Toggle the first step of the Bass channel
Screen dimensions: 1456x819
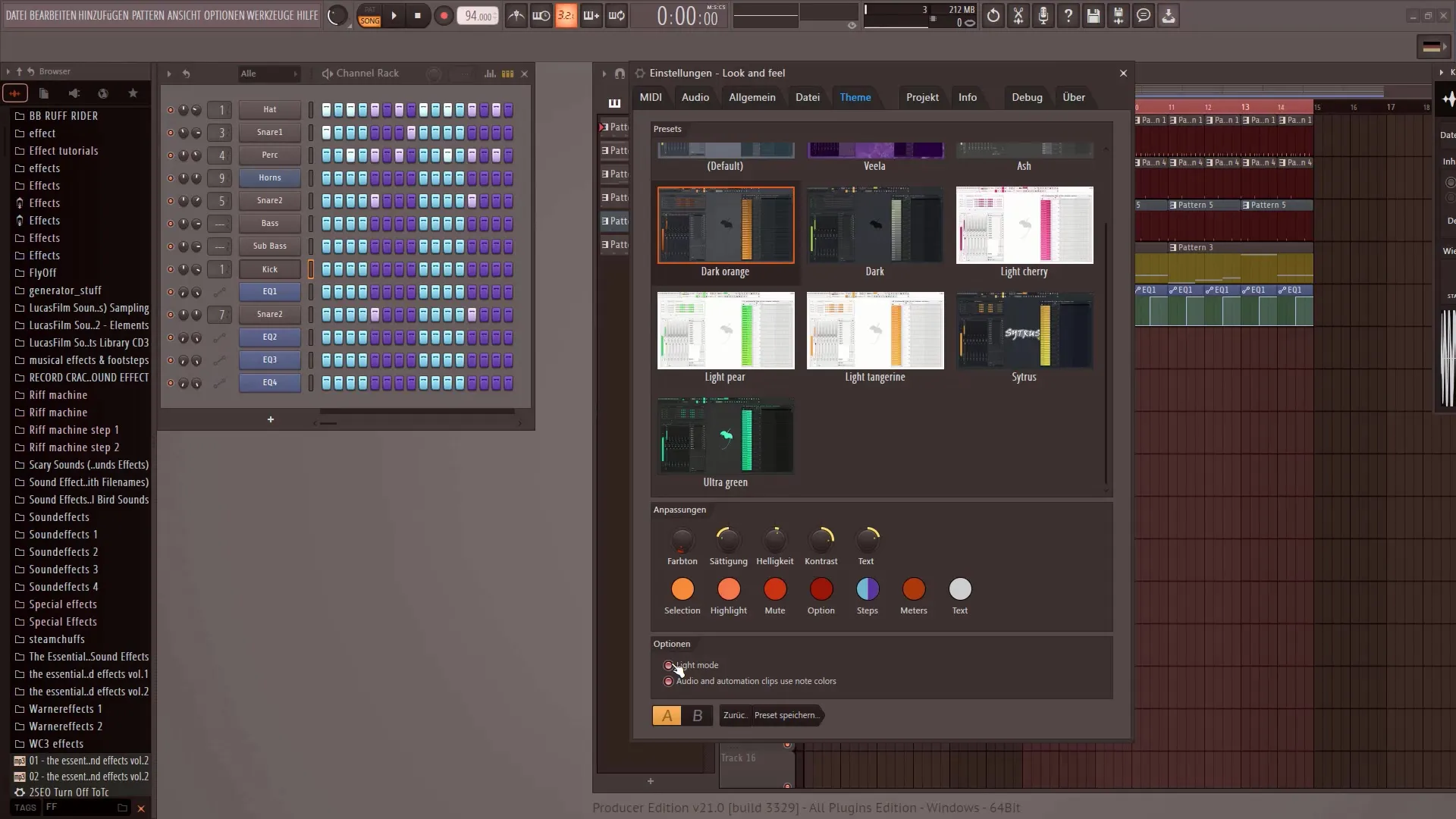327,224
